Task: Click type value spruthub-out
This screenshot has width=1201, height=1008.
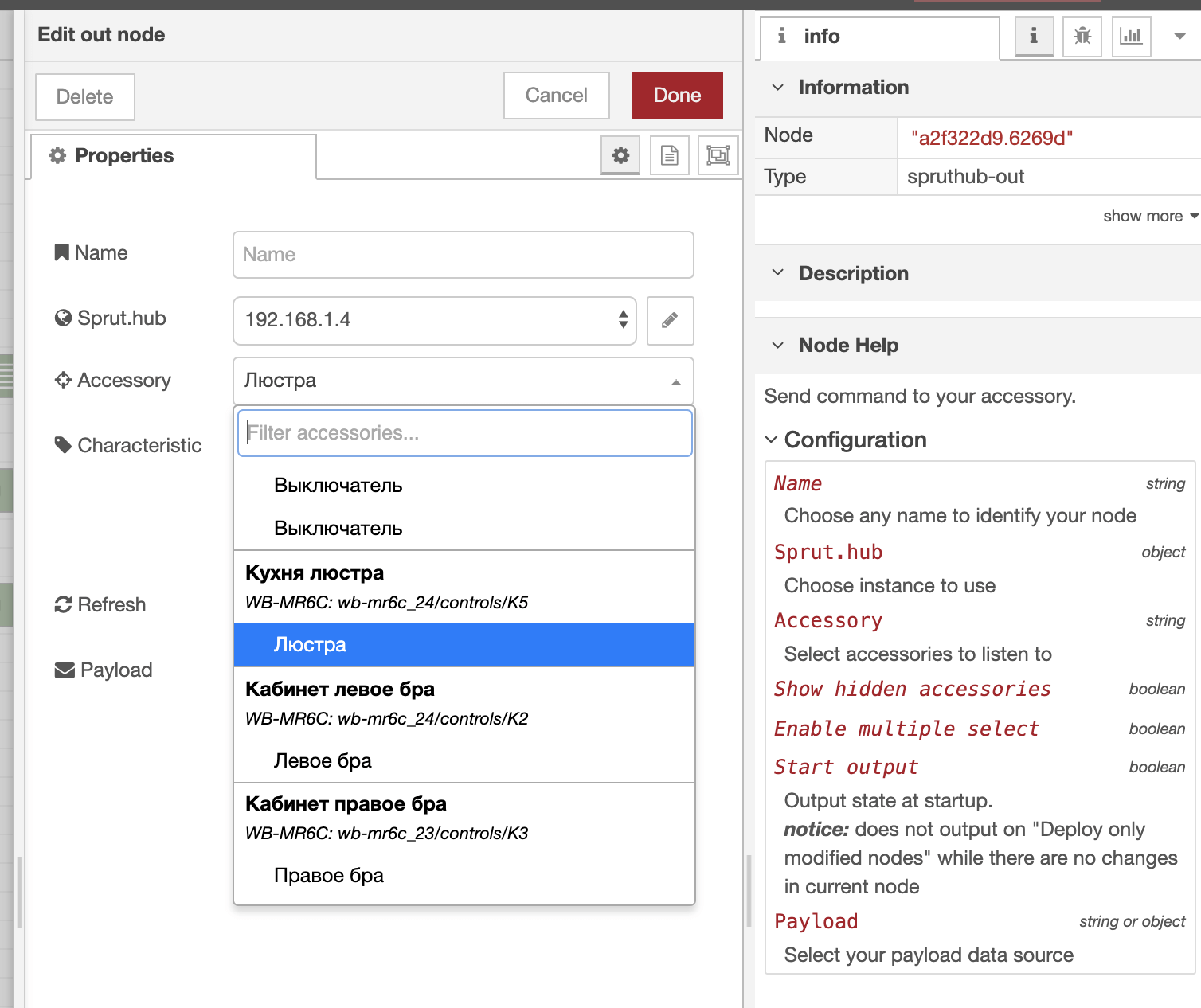Action: tap(966, 177)
